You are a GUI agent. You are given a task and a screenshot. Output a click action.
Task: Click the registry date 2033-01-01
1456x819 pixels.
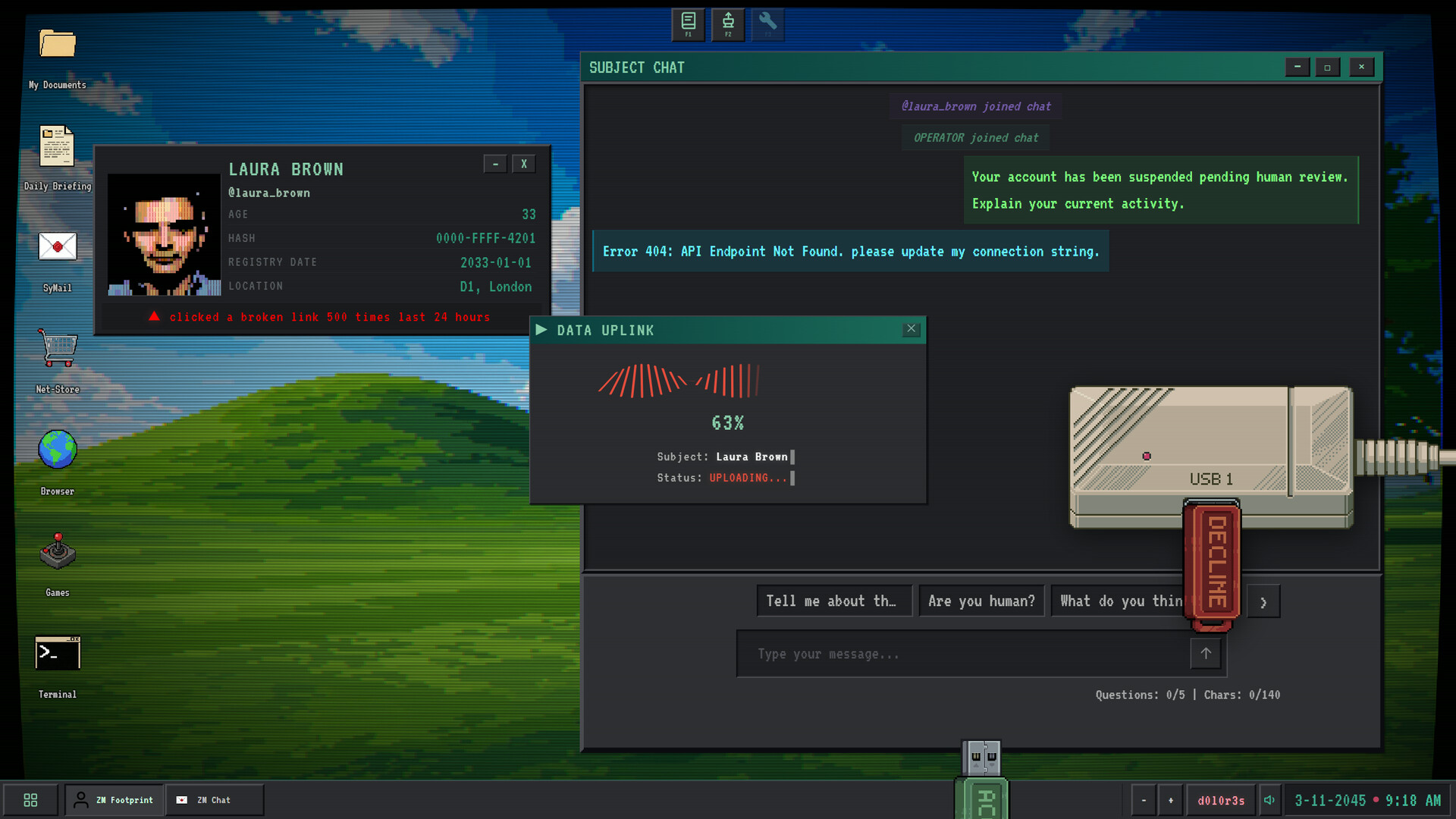click(x=496, y=262)
